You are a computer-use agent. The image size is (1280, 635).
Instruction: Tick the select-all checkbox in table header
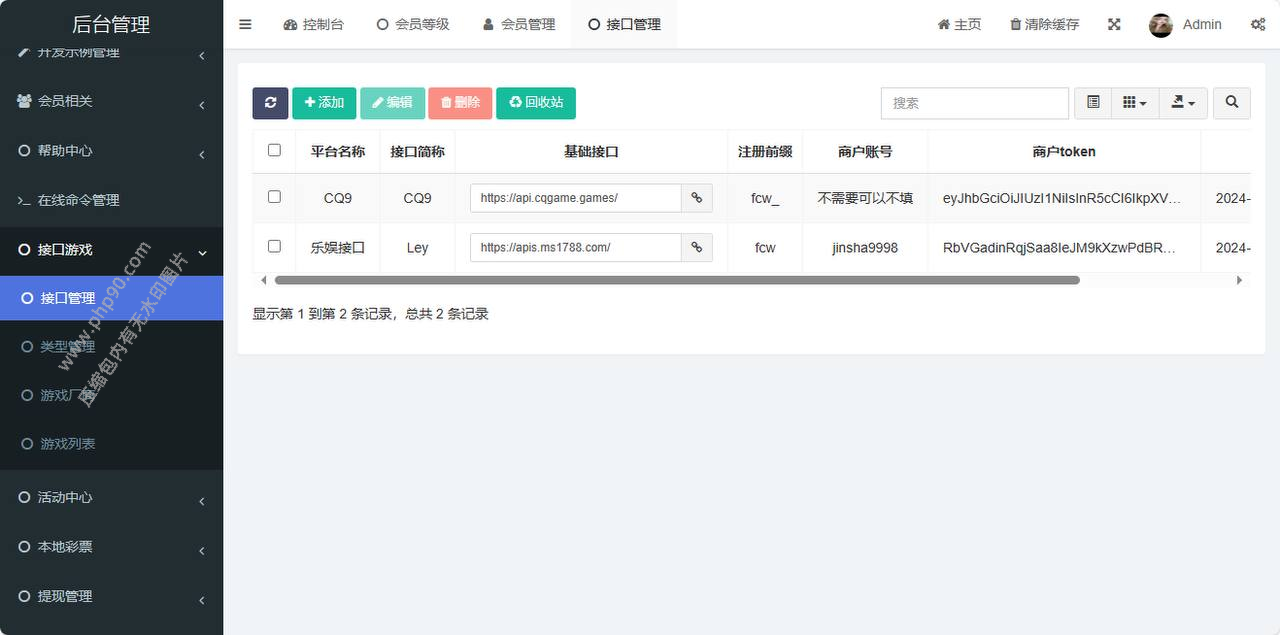point(274,151)
